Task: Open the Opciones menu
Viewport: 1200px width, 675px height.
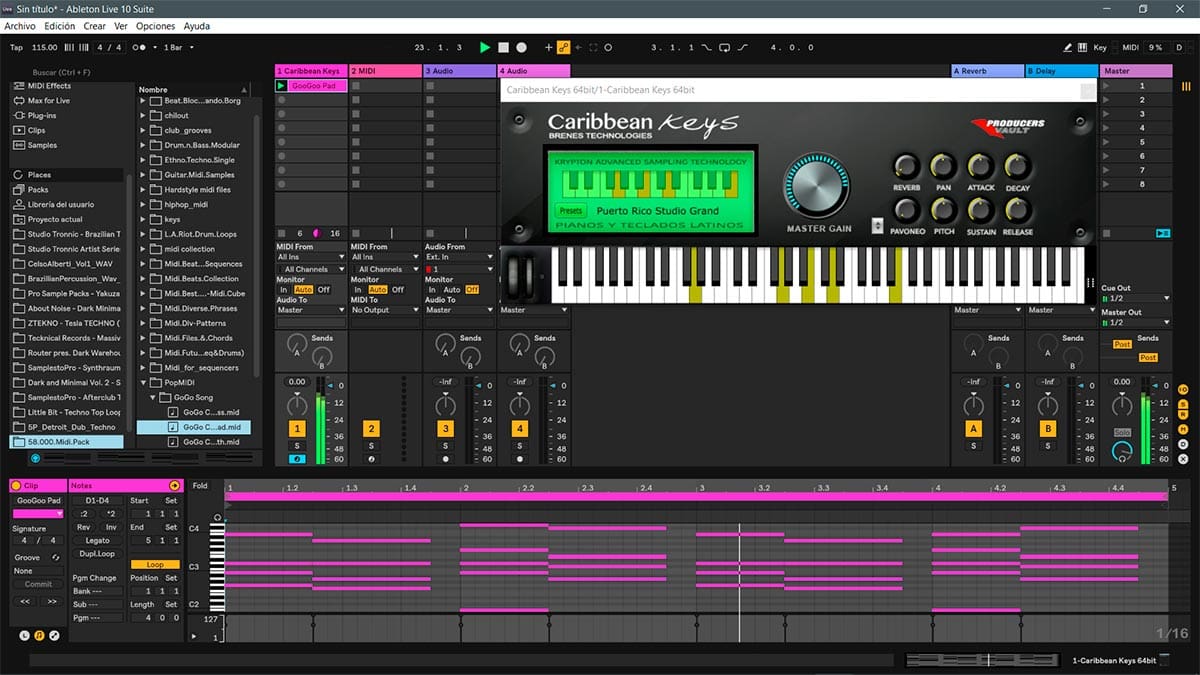Action: click(155, 26)
